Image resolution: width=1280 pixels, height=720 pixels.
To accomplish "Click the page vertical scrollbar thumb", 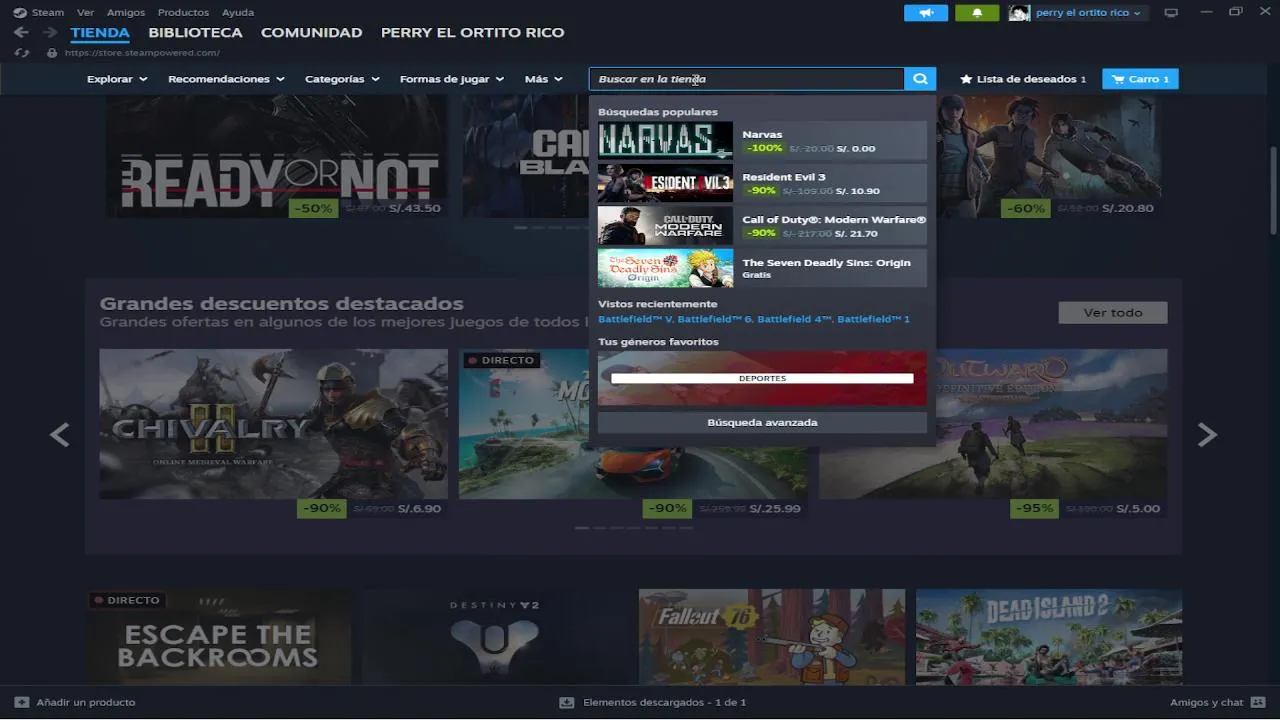I will (1273, 192).
